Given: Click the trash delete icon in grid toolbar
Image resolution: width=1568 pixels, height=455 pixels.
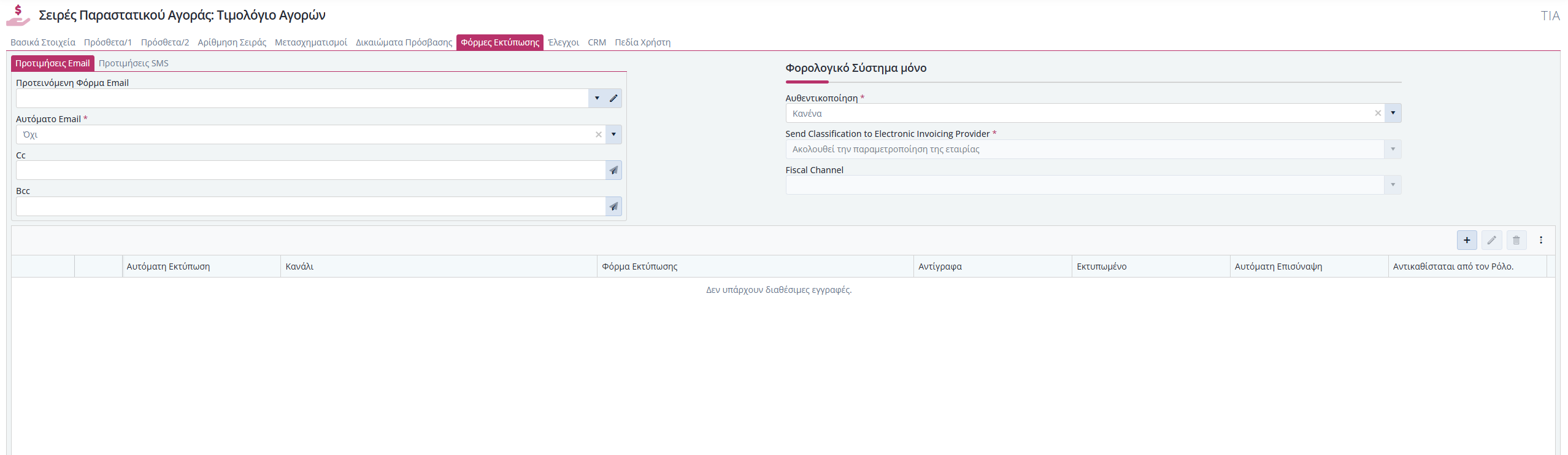Looking at the screenshot, I should pyautogui.click(x=1516, y=240).
